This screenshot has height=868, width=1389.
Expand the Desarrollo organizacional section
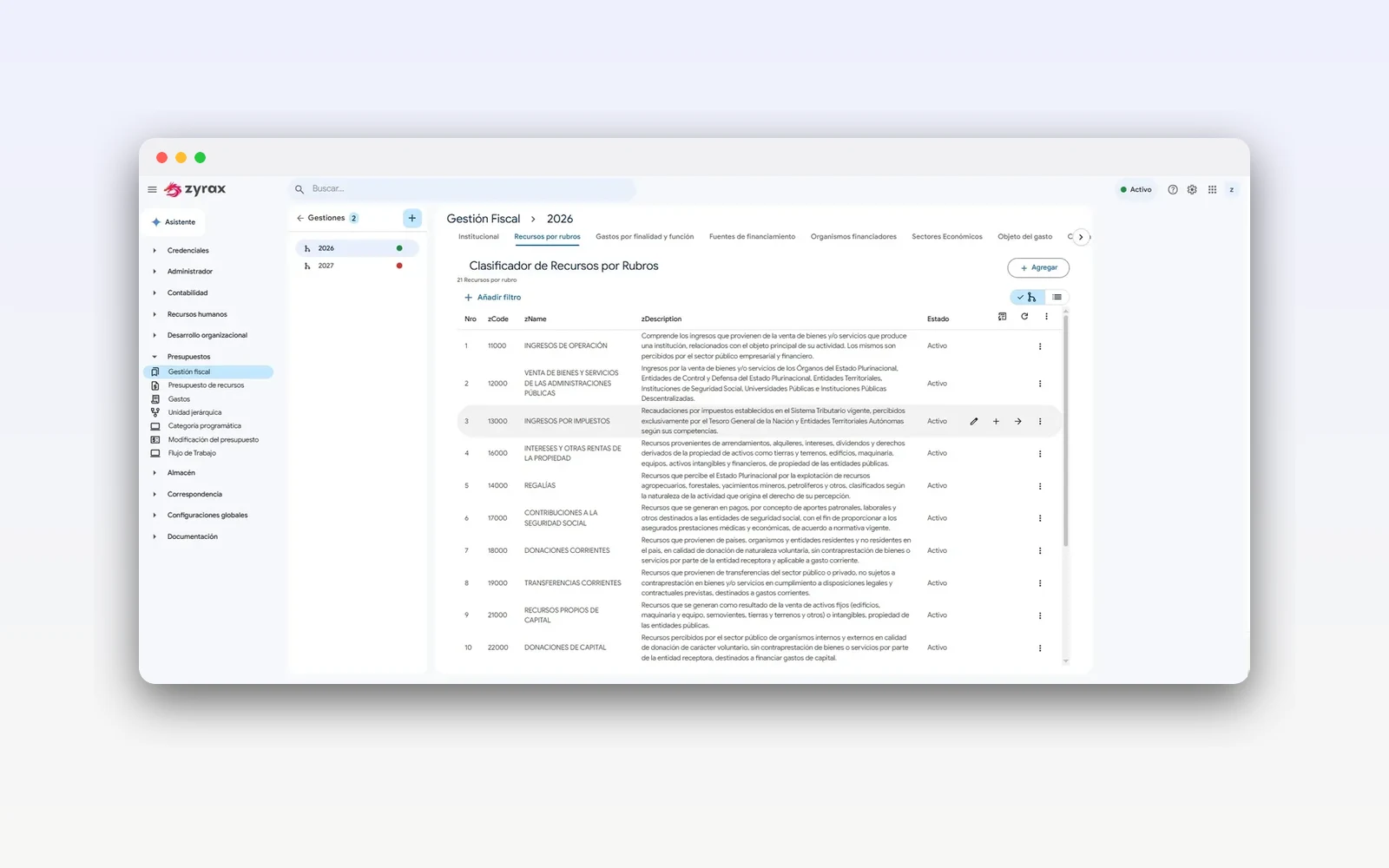pyautogui.click(x=208, y=335)
